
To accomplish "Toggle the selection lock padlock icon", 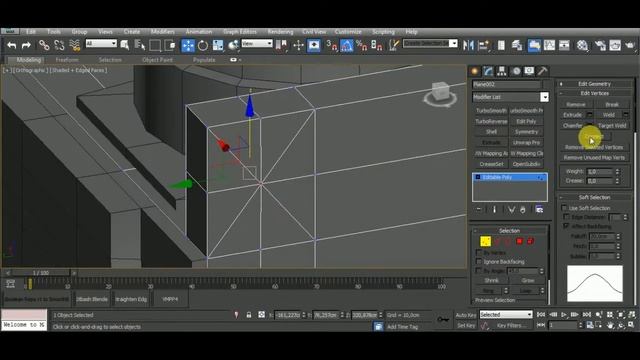I will click(x=249, y=315).
